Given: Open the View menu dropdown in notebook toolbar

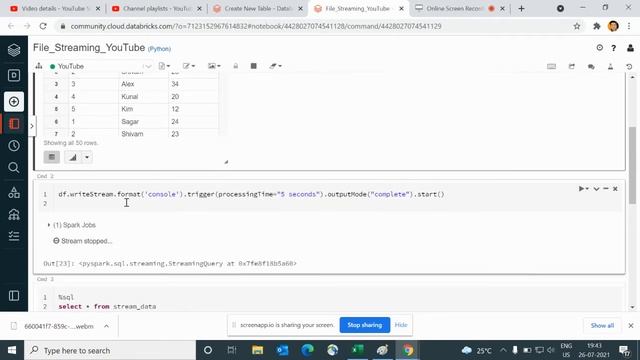Looking at the screenshot, I should 214,66.
